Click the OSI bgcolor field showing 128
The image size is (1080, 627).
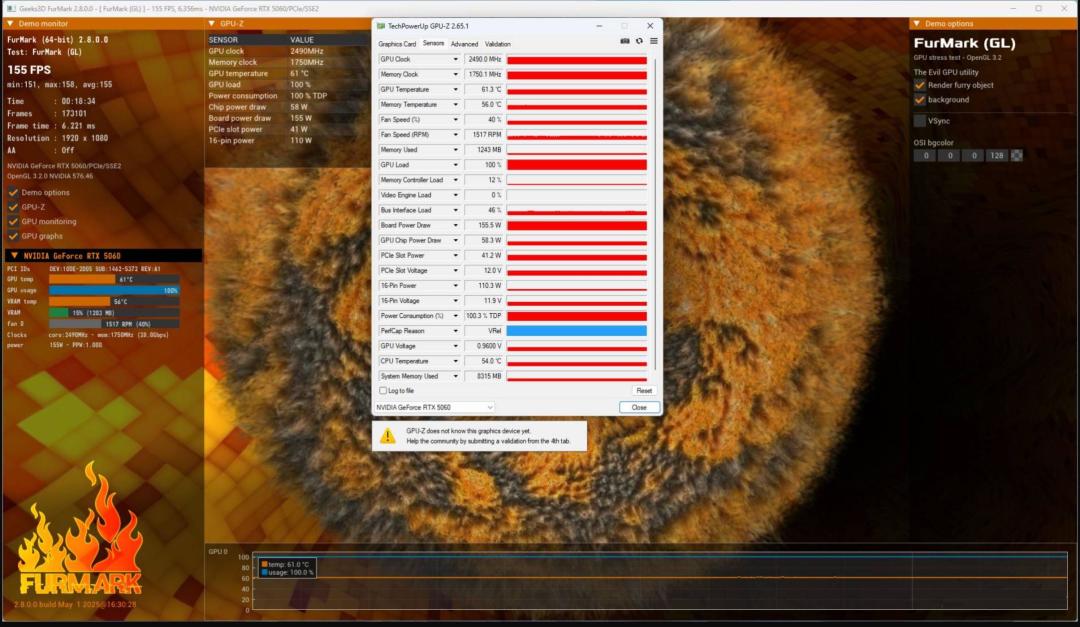(x=997, y=156)
